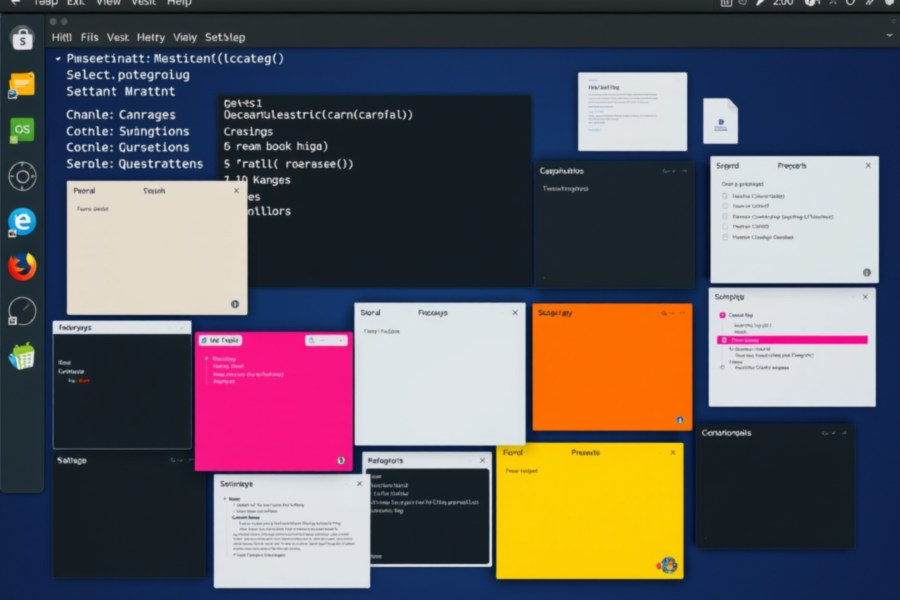Open the green OS icon in dock
Screen dimensions: 900x600
point(22,130)
